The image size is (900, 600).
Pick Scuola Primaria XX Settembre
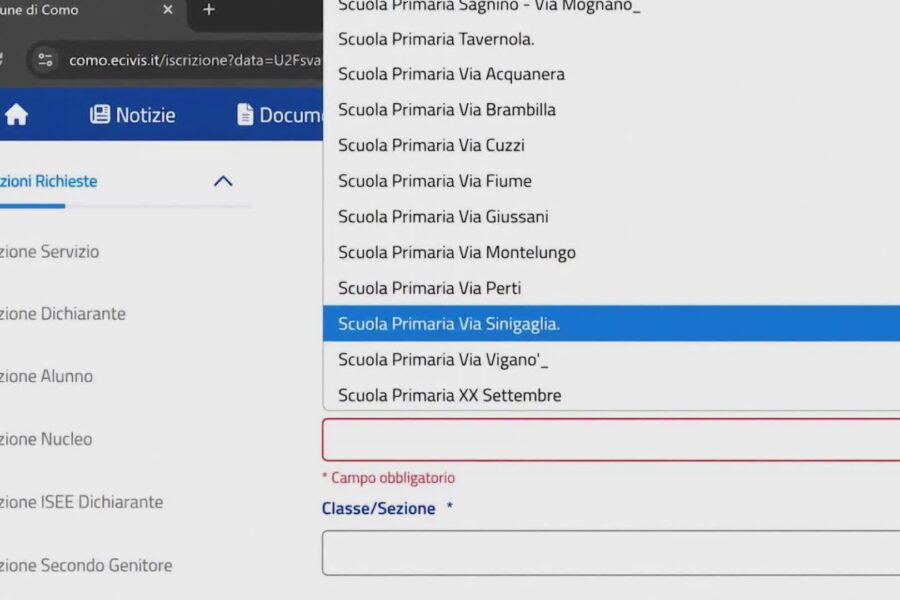coord(611,395)
